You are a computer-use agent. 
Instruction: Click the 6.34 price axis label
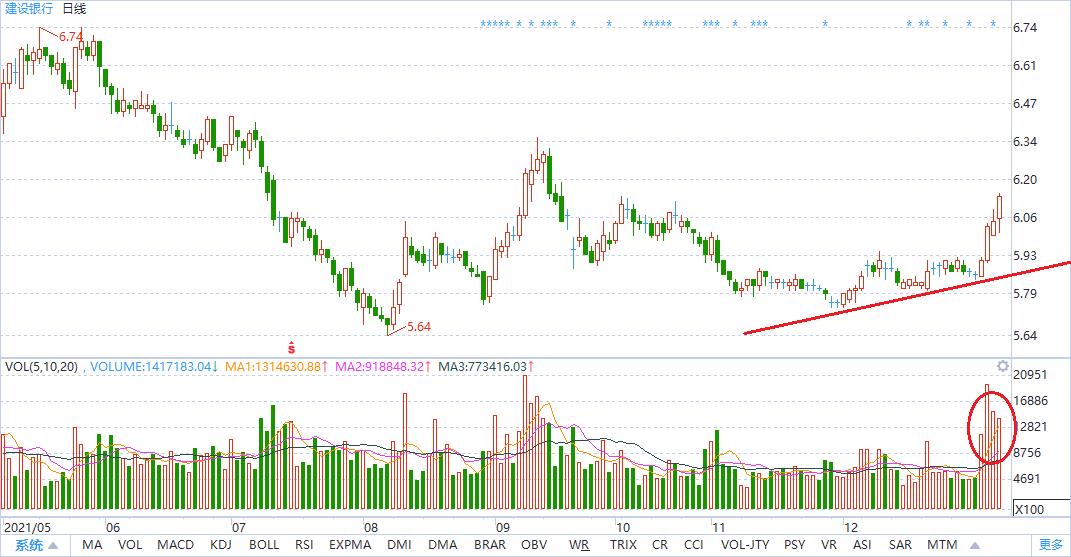point(1025,141)
